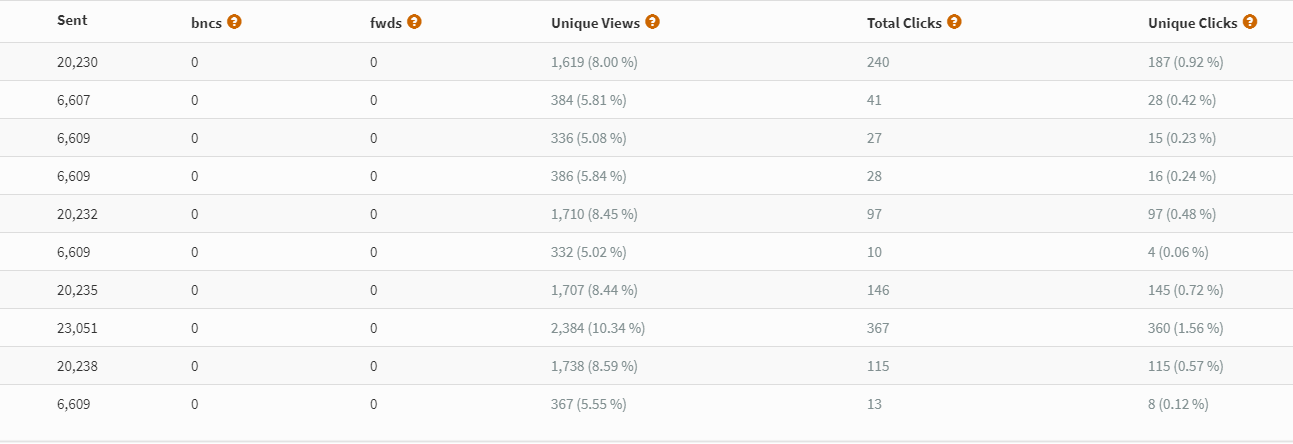Open the Unique Views help tooltip icon

pyautogui.click(x=652, y=21)
